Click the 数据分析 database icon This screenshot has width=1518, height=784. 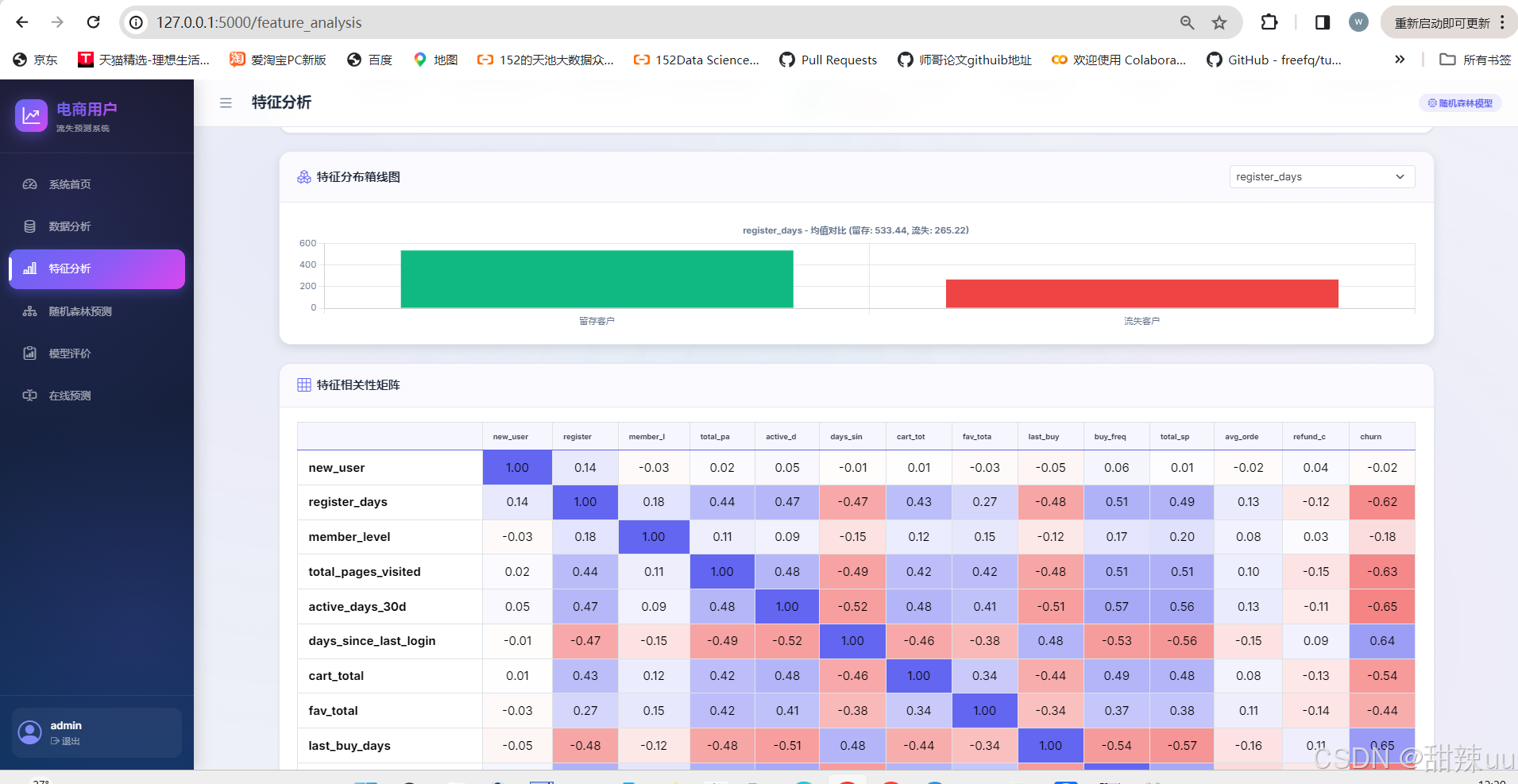coord(30,226)
